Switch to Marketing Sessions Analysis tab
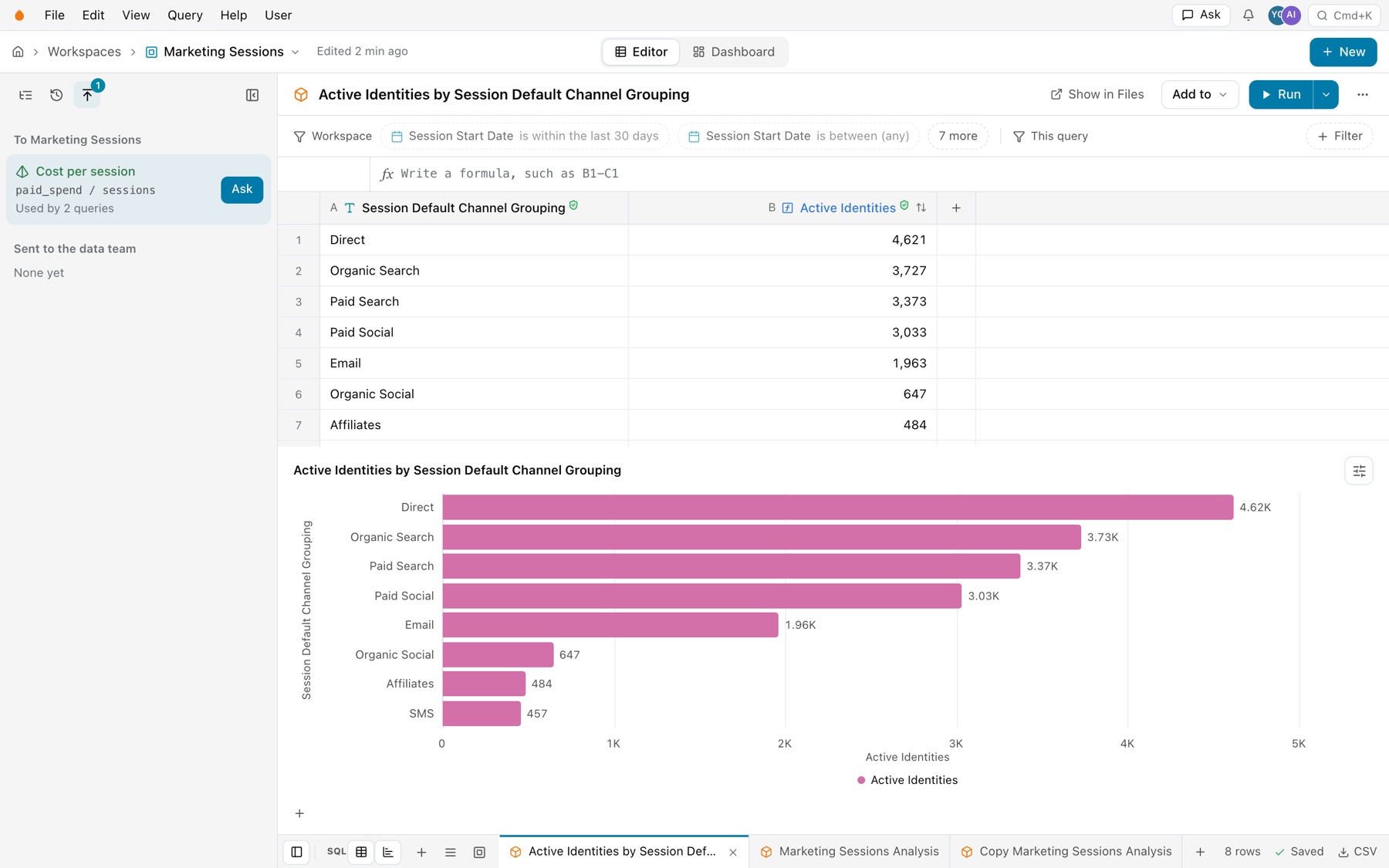 (x=850, y=852)
